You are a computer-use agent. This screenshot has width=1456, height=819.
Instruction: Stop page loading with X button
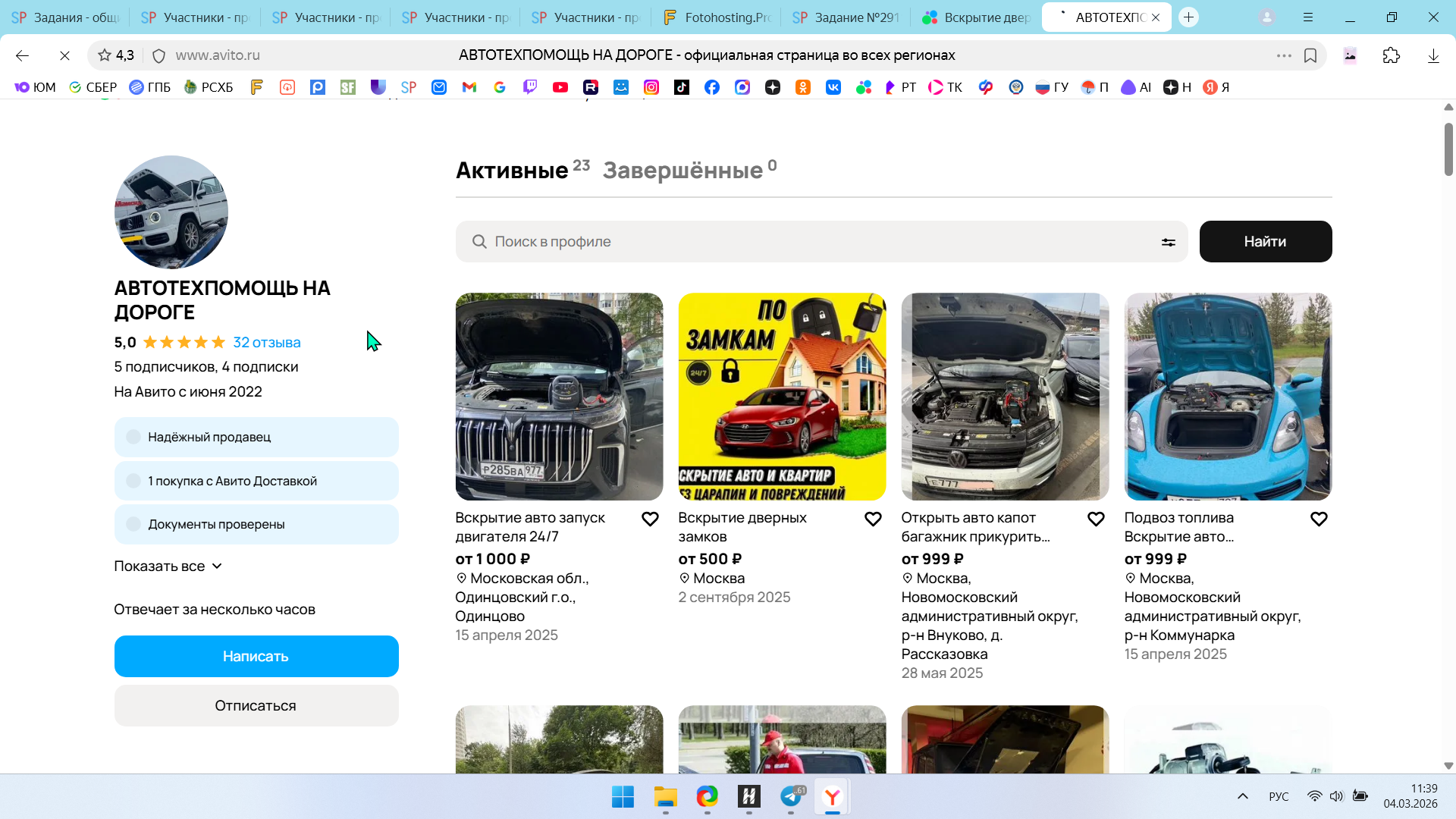click(x=64, y=55)
